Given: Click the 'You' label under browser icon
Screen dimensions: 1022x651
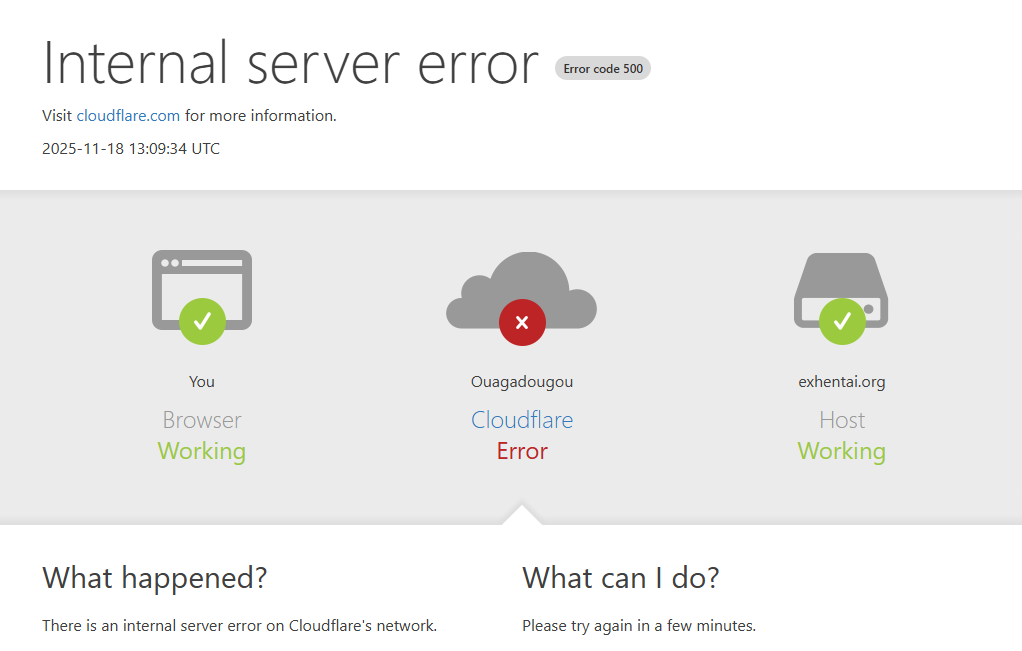Looking at the screenshot, I should pos(202,382).
